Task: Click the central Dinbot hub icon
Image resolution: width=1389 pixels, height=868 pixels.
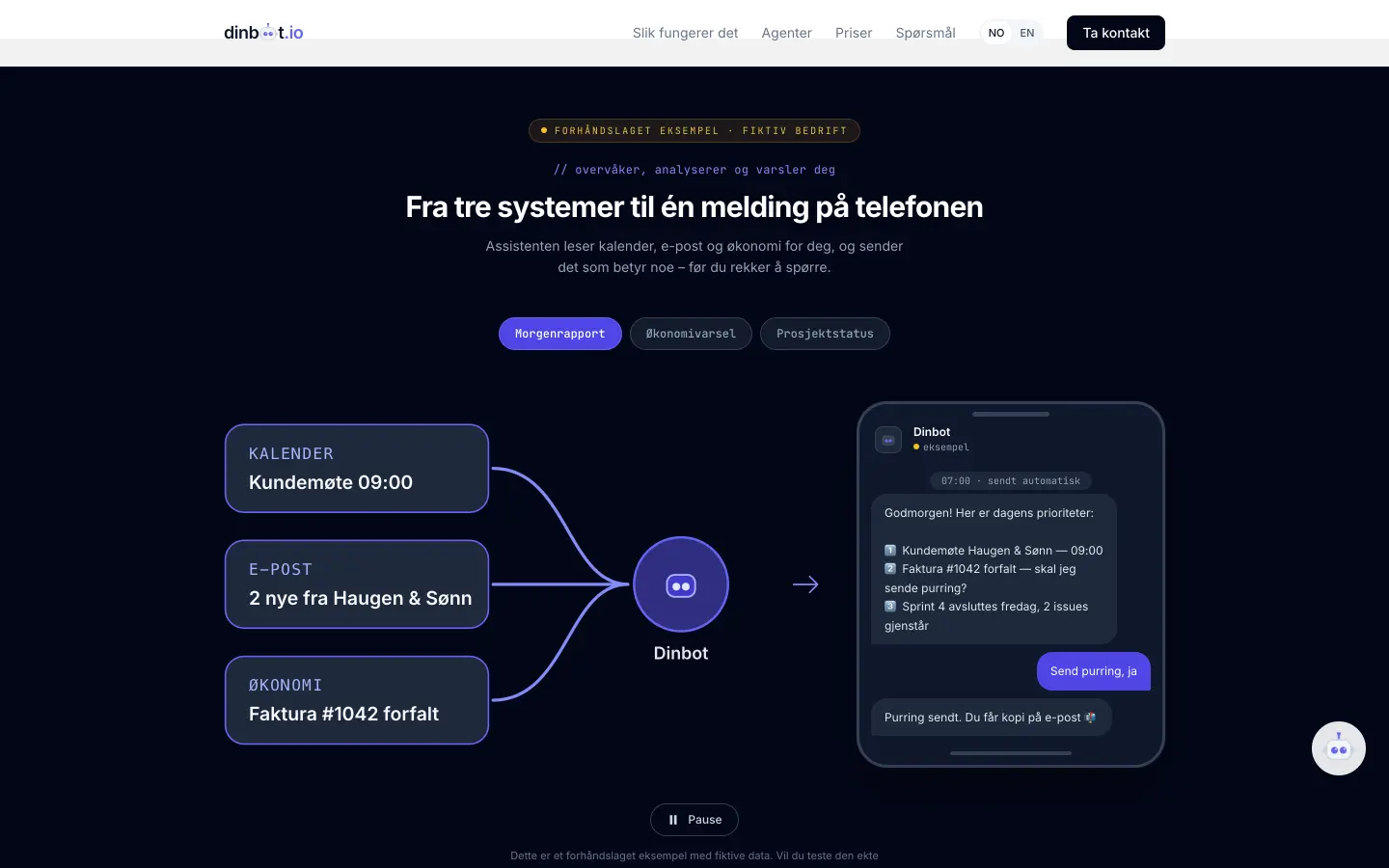Action: 681,584
